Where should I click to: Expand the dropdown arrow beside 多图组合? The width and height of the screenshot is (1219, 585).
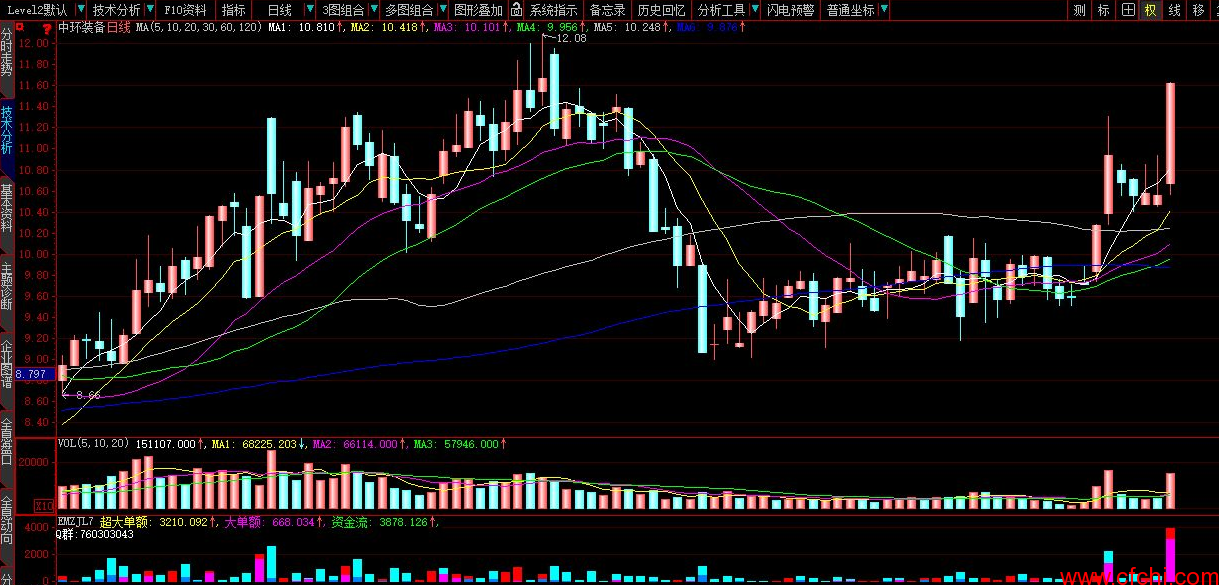(442, 10)
